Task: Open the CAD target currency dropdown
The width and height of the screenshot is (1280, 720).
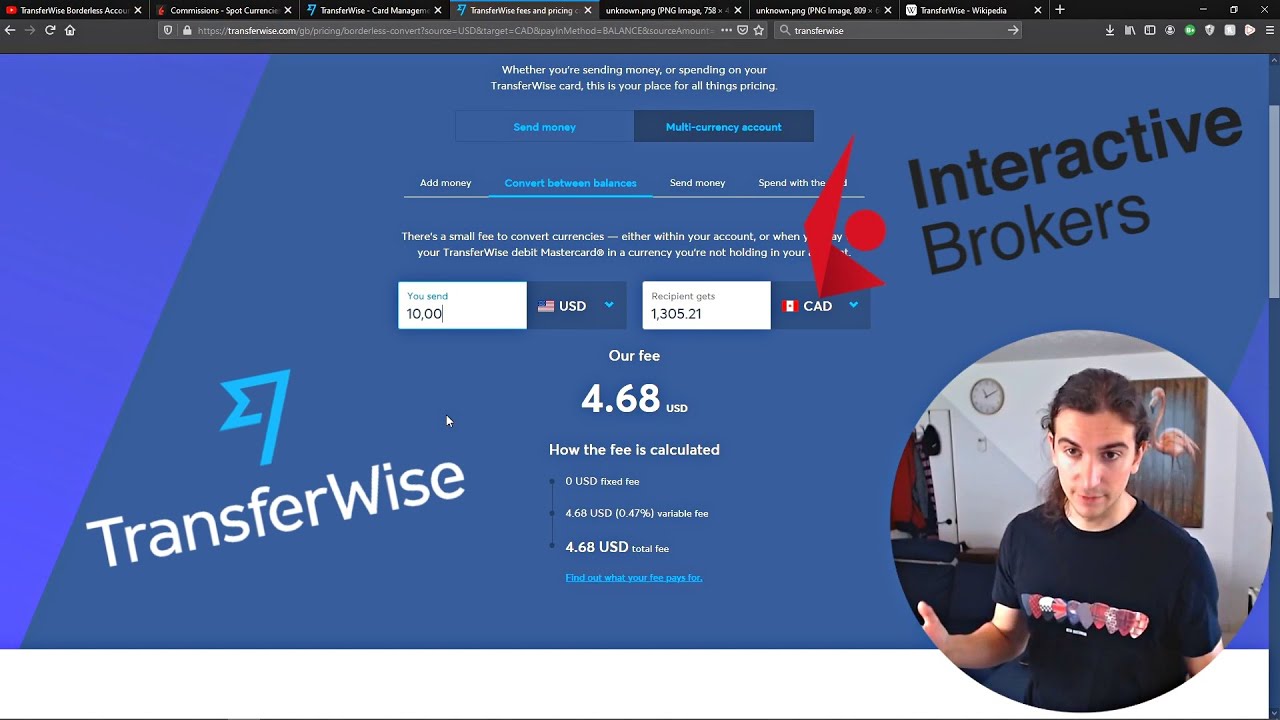Action: (x=821, y=306)
